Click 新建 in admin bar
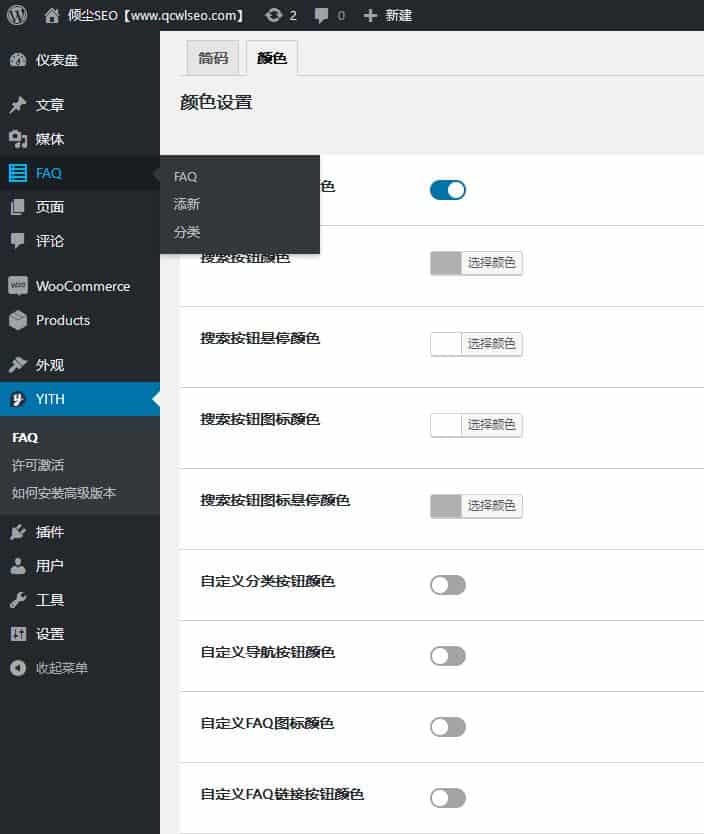This screenshot has width=704, height=834. pyautogui.click(x=398, y=15)
